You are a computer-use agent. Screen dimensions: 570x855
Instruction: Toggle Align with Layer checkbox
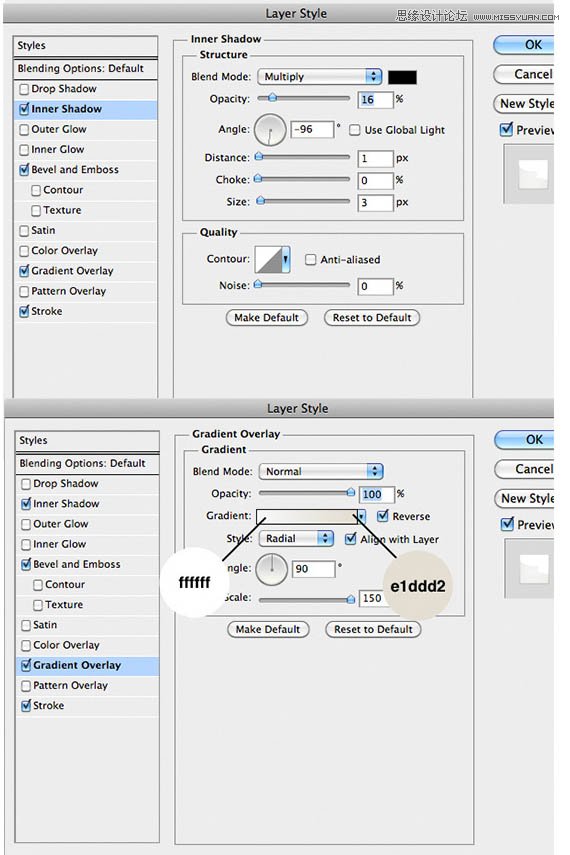click(351, 539)
